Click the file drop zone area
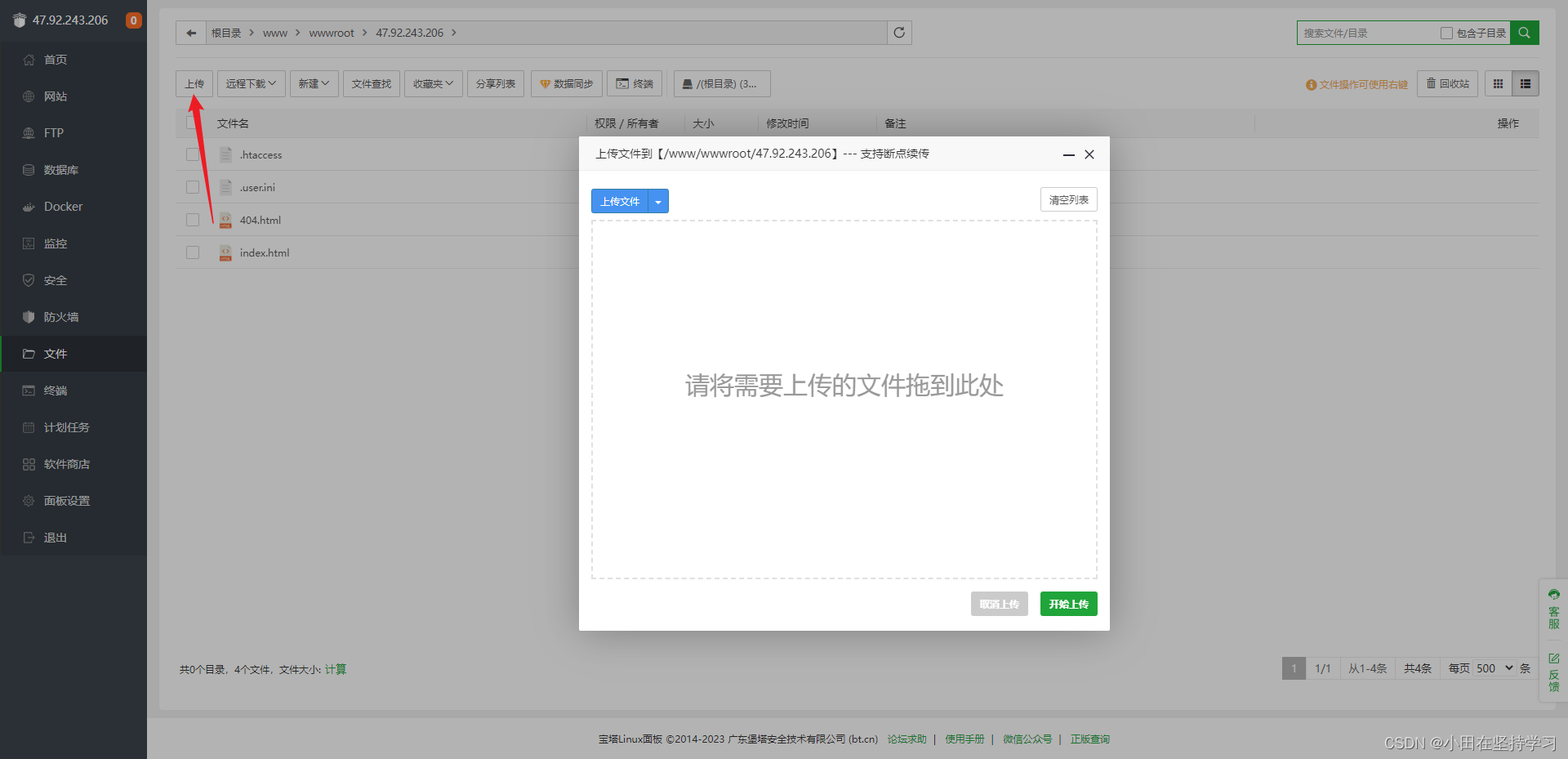This screenshot has height=759, width=1568. 844,400
